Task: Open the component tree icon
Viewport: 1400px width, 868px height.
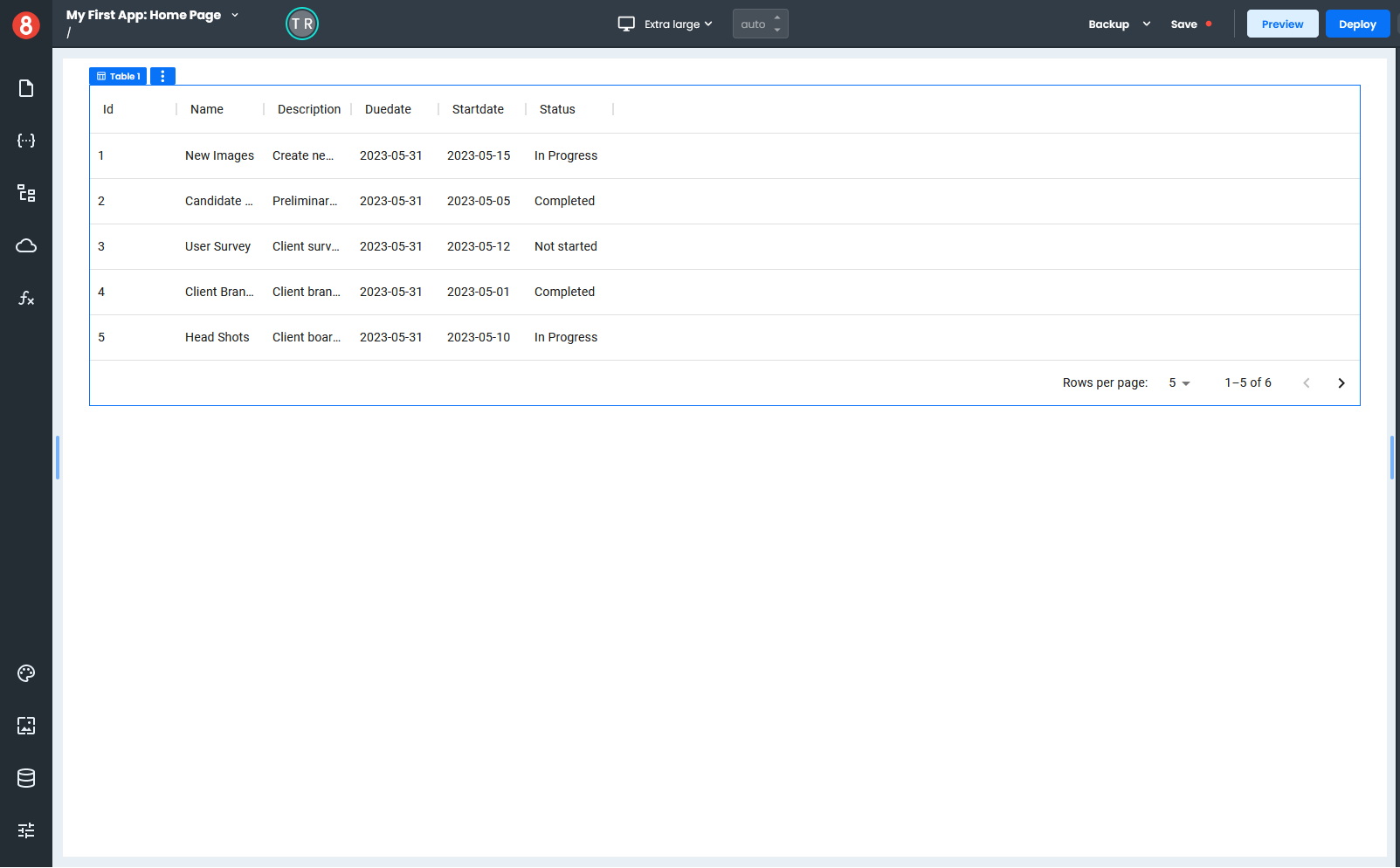Action: 26,193
